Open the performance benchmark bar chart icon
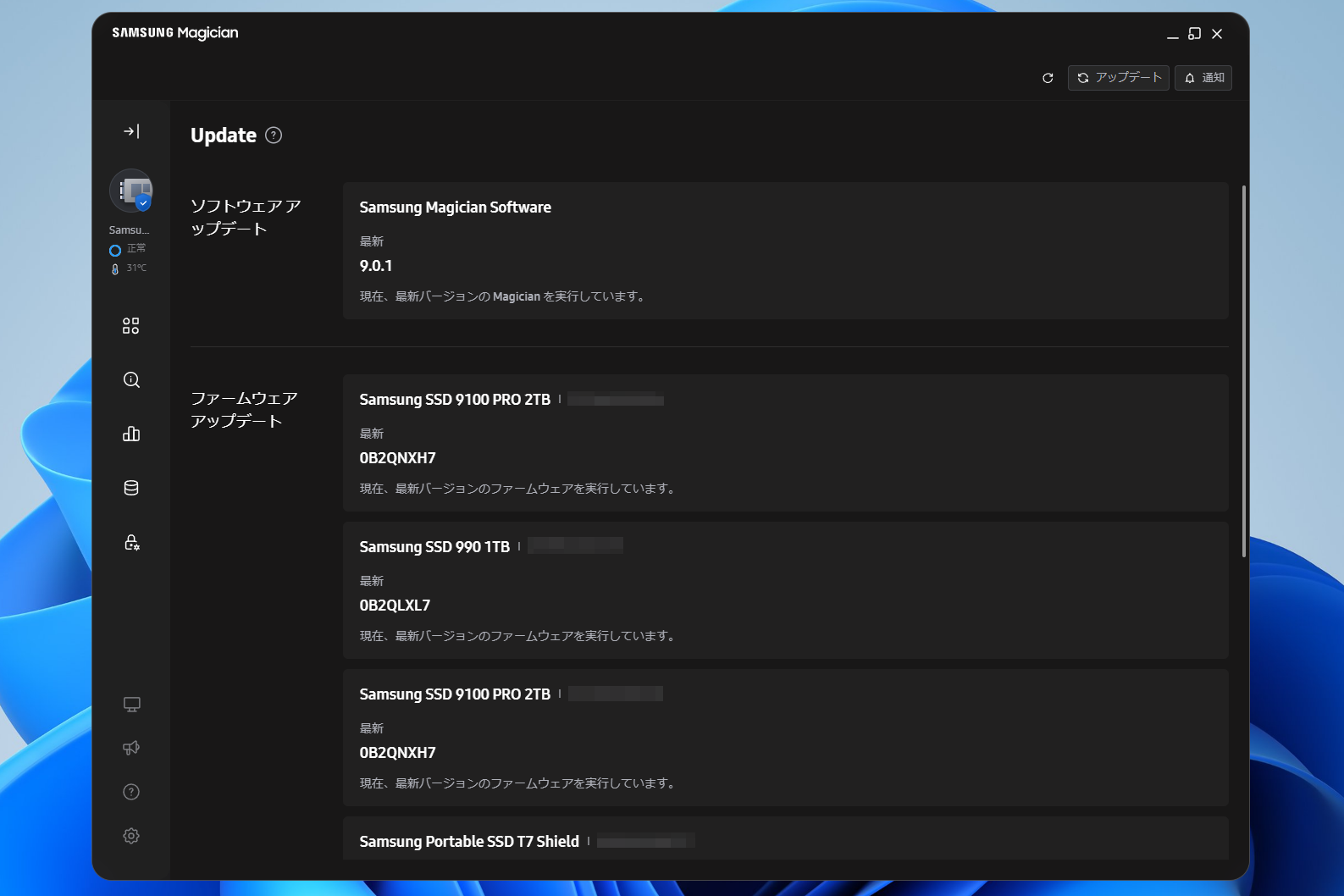The width and height of the screenshot is (1344, 896). click(x=131, y=434)
